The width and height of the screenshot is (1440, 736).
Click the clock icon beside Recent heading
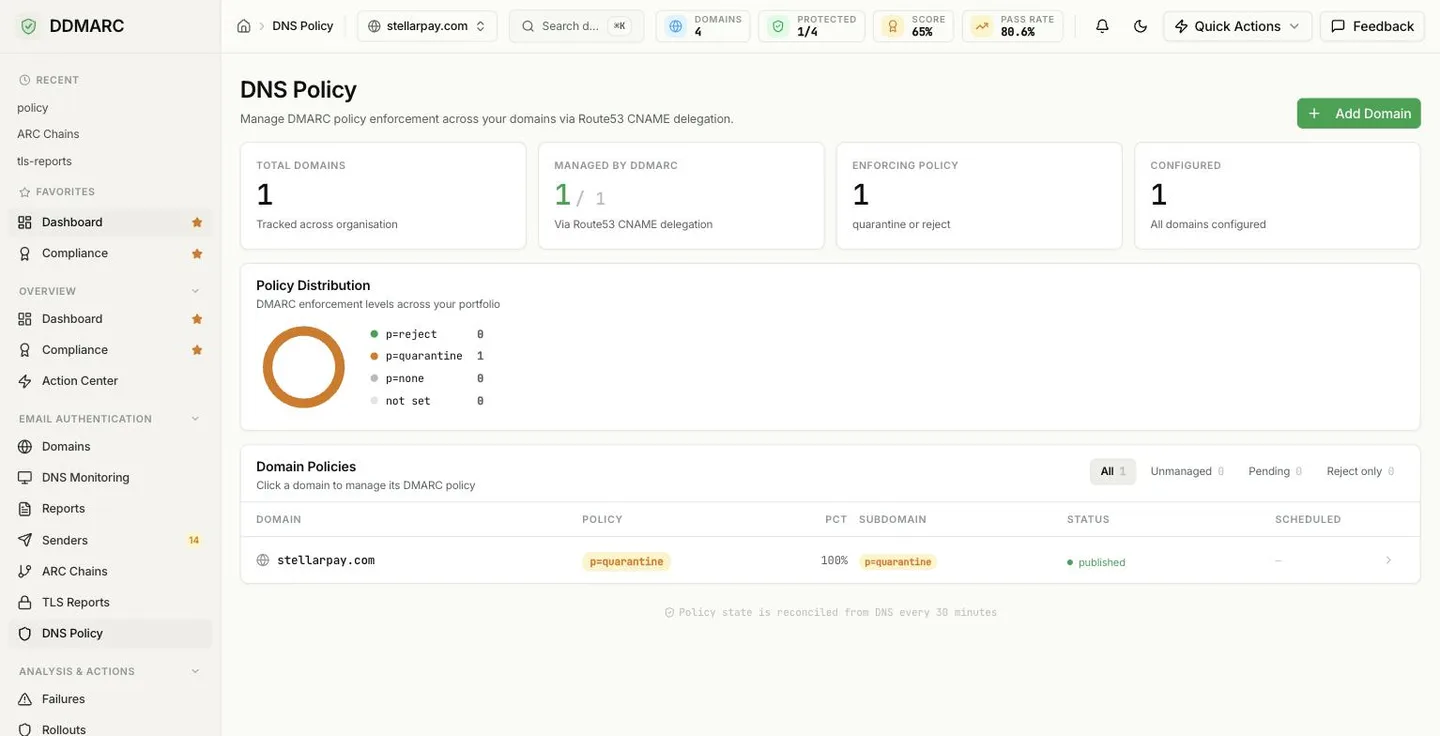25,80
